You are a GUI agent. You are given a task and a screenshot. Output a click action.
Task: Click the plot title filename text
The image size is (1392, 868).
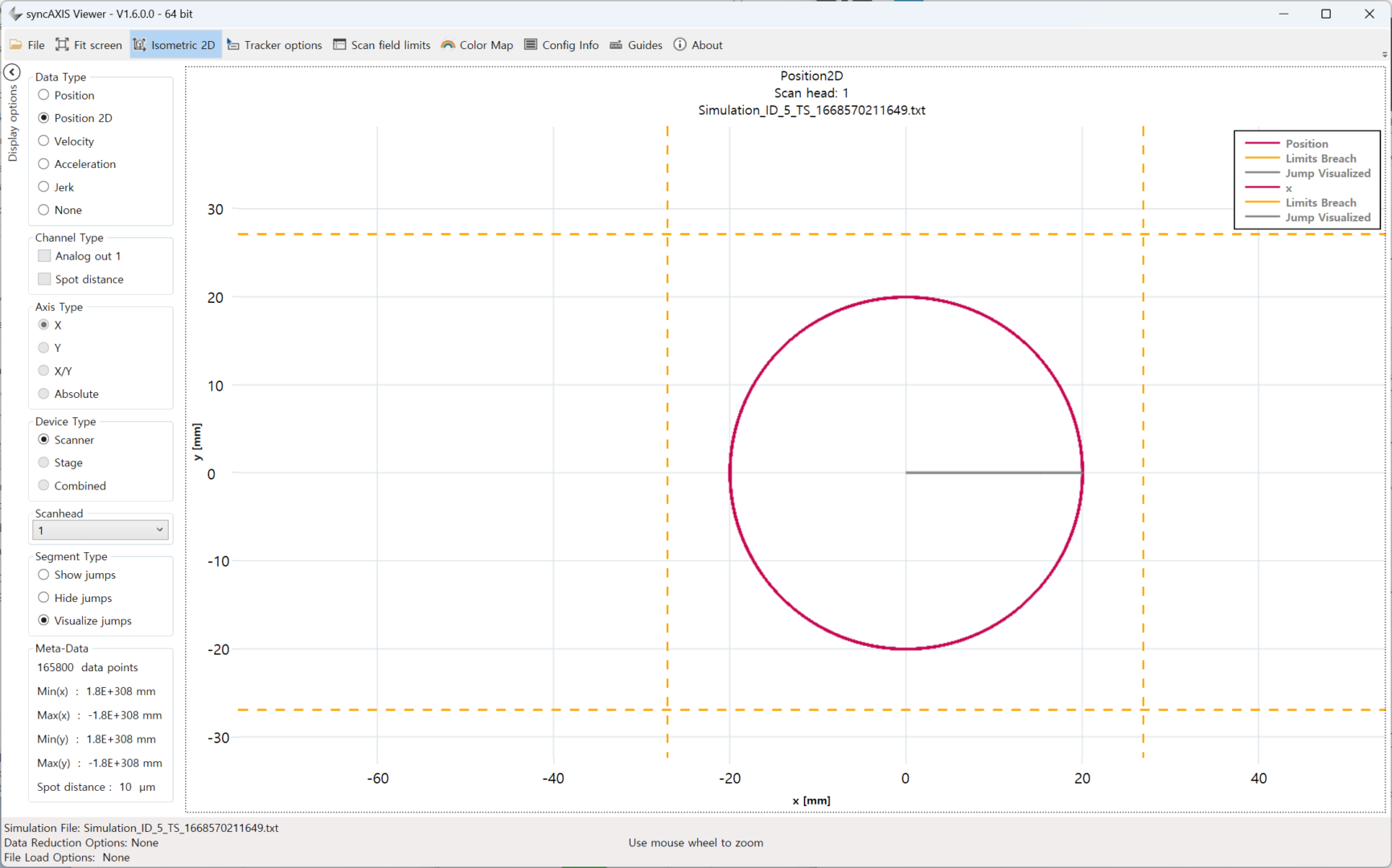coord(811,110)
